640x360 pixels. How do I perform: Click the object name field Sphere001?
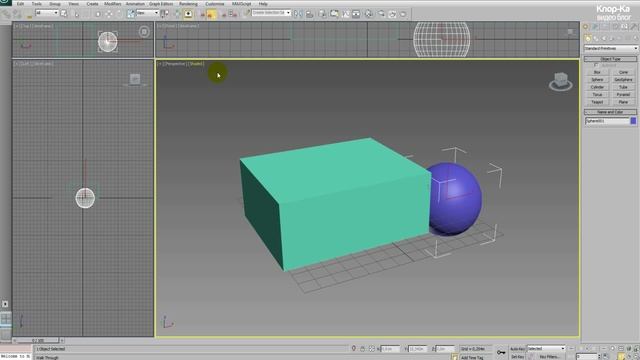[607, 121]
